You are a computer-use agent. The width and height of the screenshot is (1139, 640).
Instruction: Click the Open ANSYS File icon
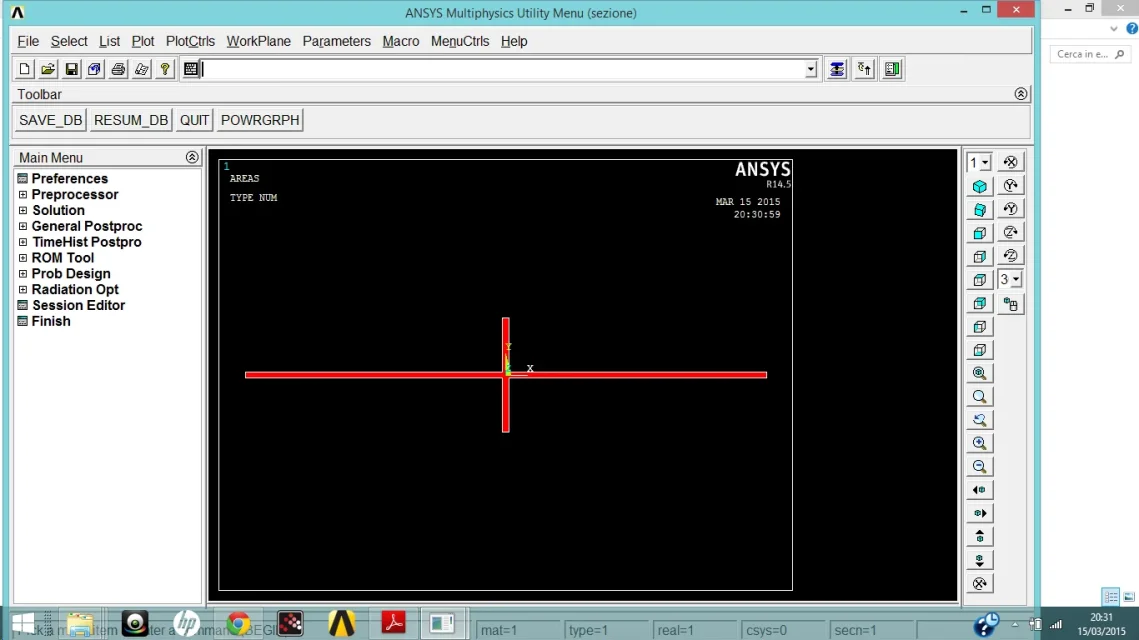48,69
